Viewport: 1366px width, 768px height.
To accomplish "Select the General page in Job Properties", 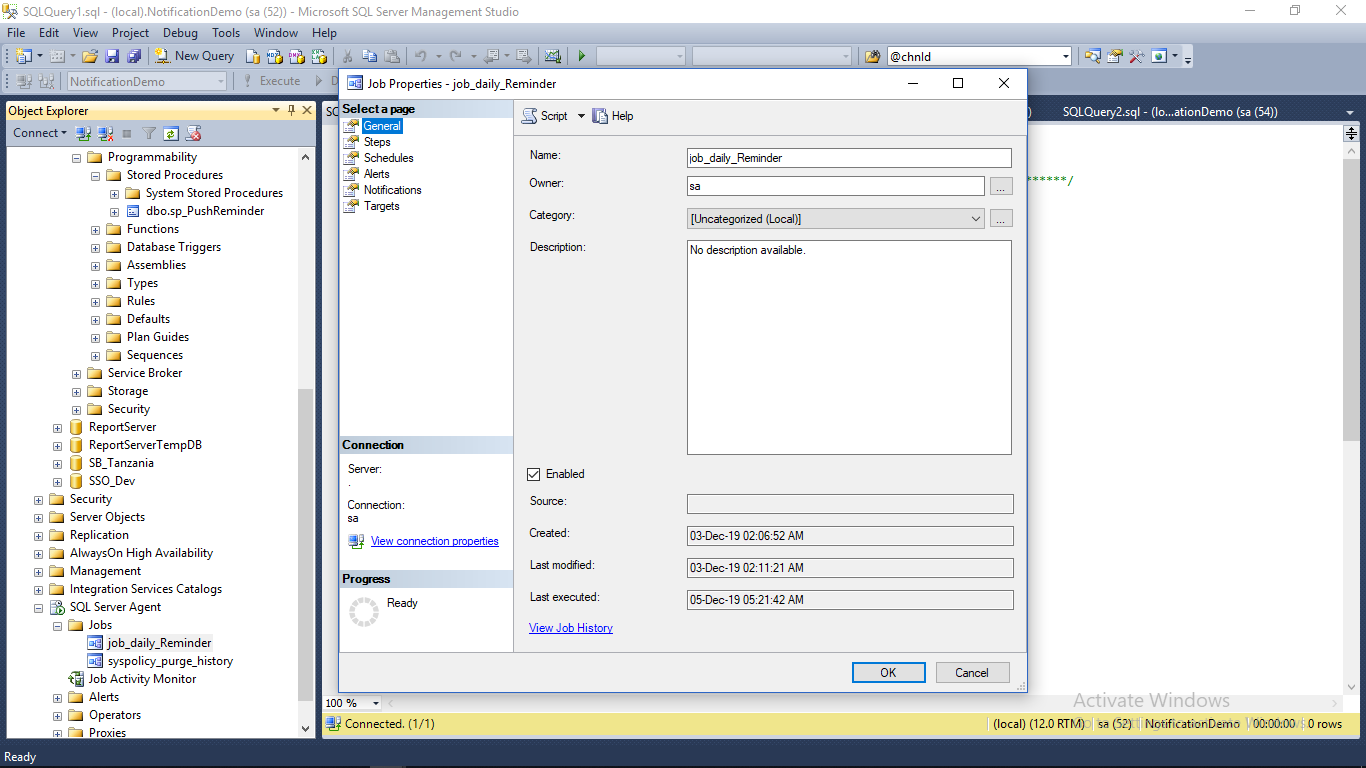I will 382,126.
